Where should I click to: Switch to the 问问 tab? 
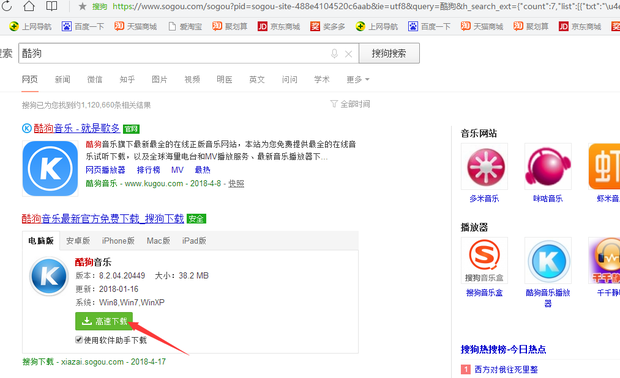tap(289, 79)
